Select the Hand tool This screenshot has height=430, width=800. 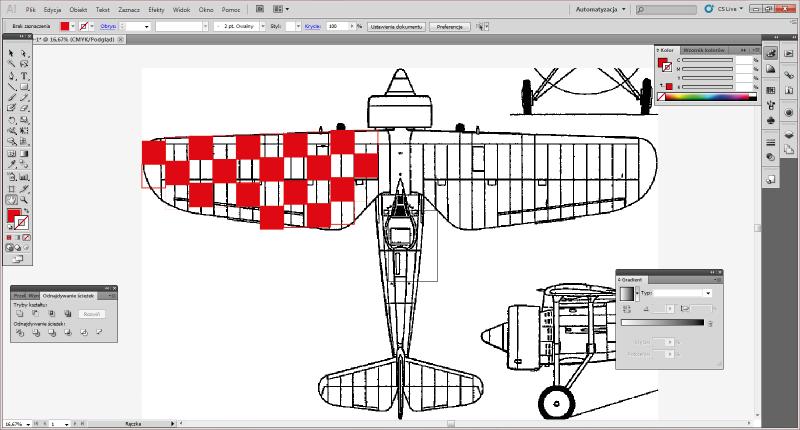pyautogui.click(x=11, y=199)
